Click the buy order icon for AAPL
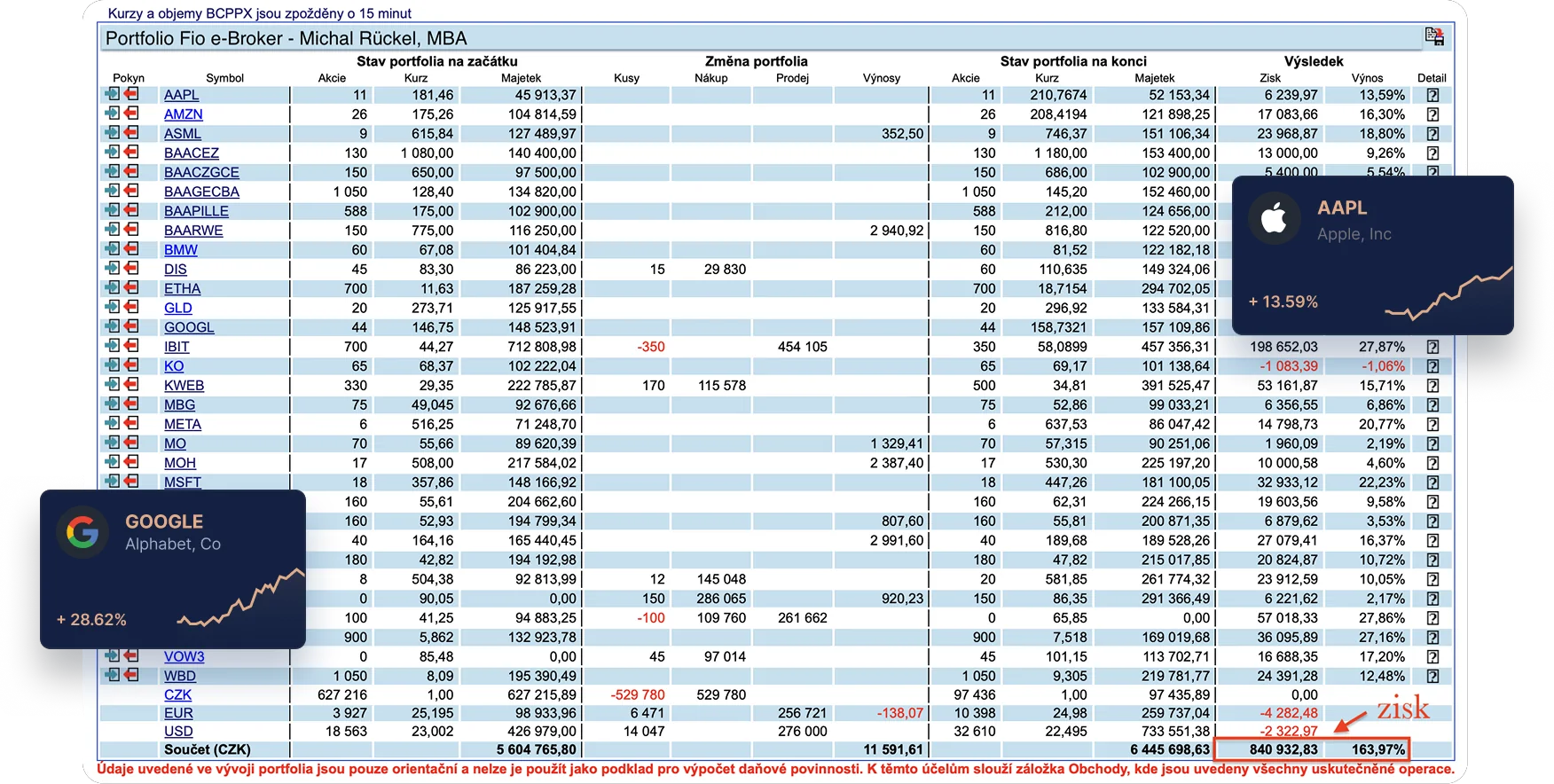1554x784 pixels. coord(113,94)
